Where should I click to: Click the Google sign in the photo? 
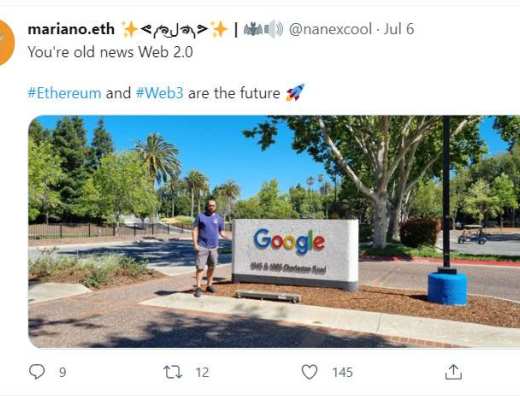click(295, 254)
